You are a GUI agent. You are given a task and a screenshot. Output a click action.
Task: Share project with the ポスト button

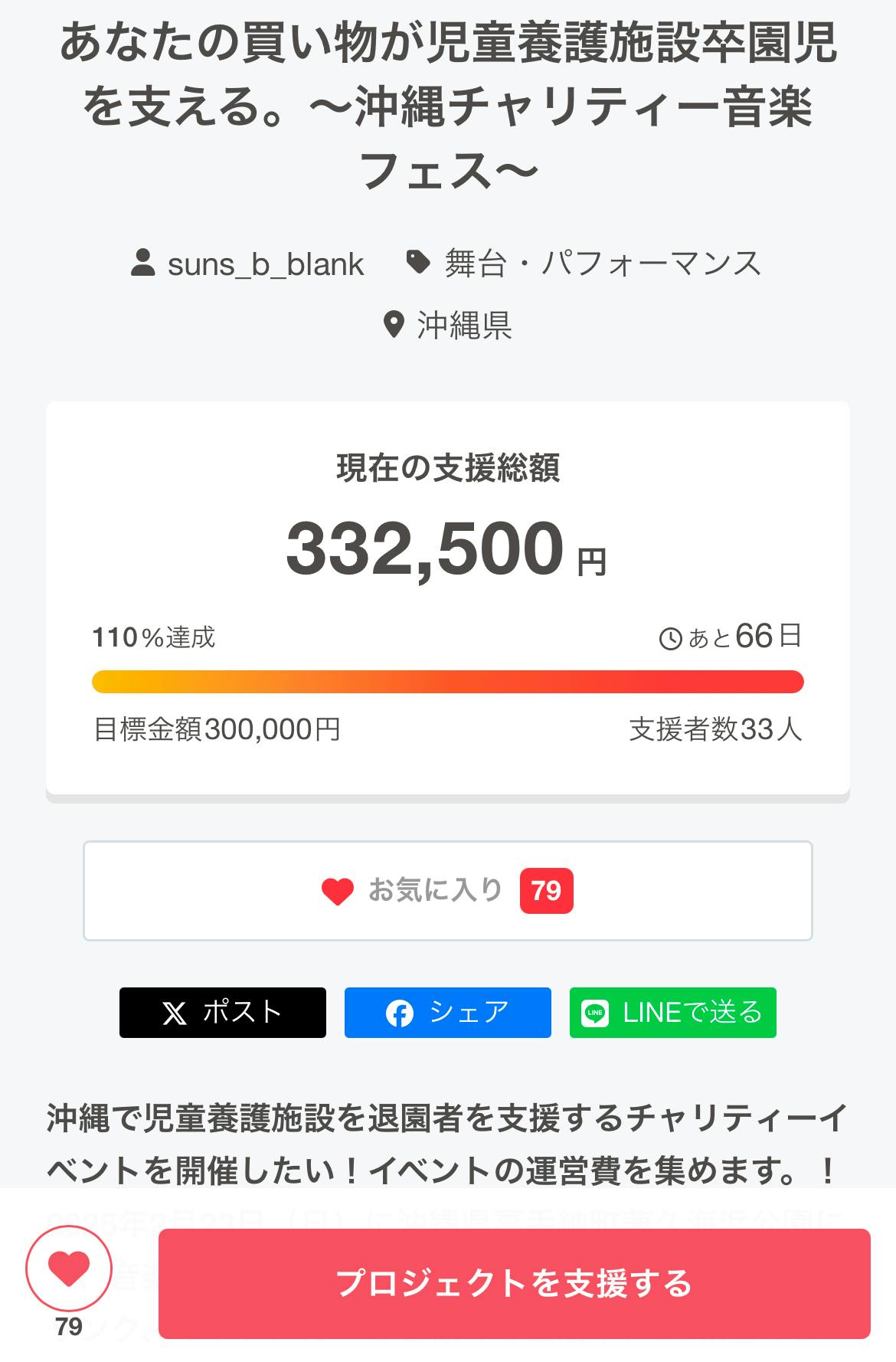[x=222, y=1013]
